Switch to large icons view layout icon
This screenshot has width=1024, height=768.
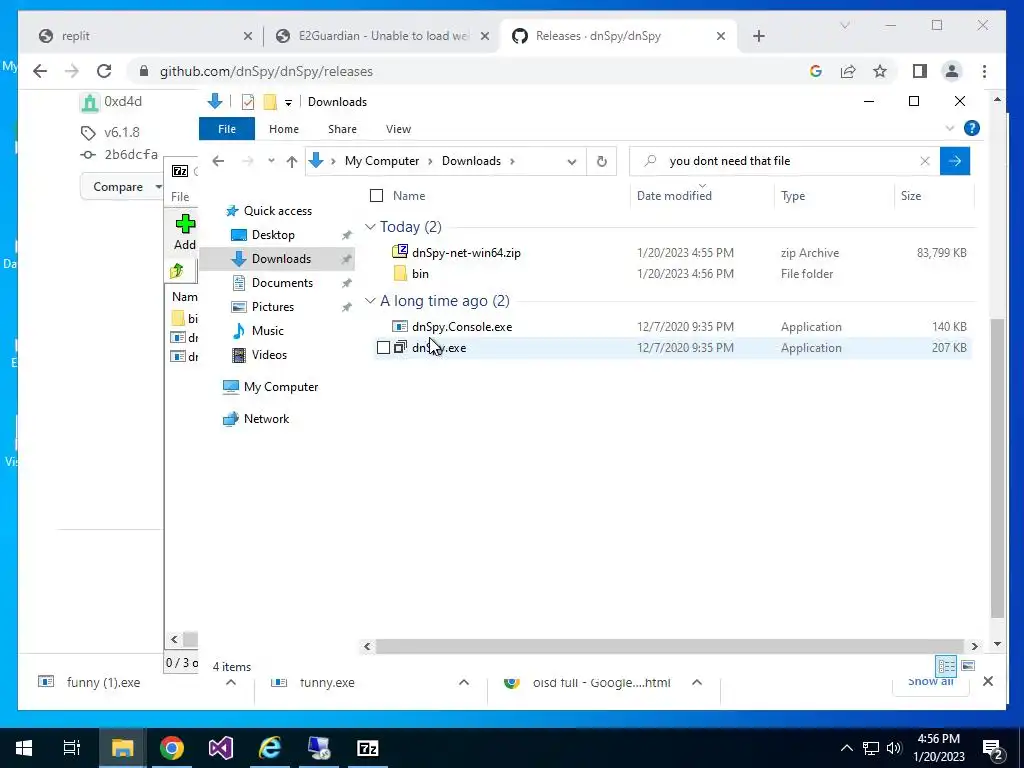pos(968,666)
